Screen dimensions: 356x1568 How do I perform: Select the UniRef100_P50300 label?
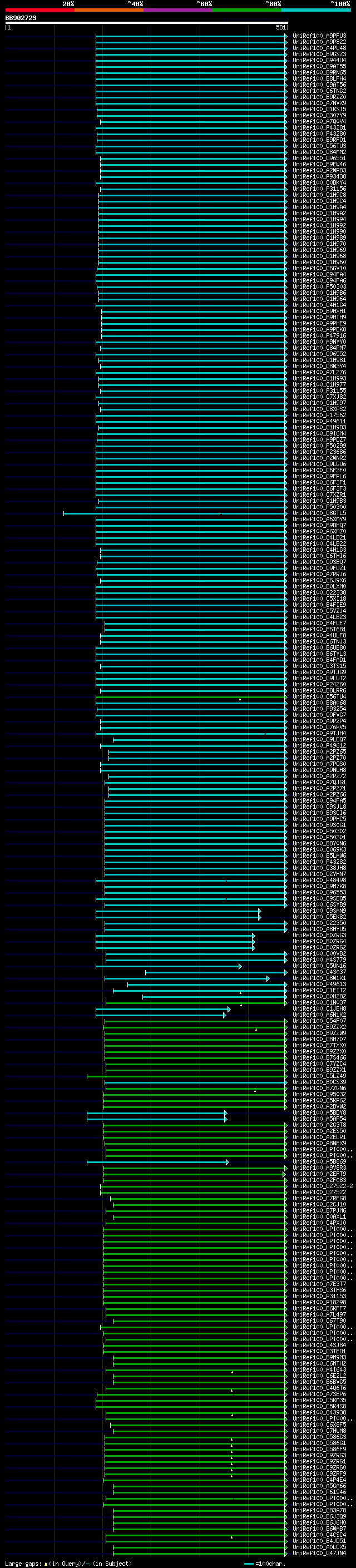point(319,507)
